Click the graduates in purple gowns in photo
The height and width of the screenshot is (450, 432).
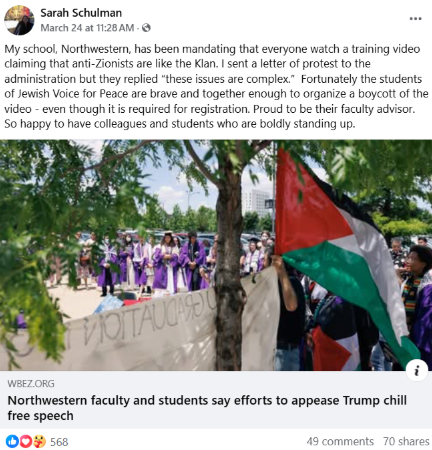click(157, 263)
